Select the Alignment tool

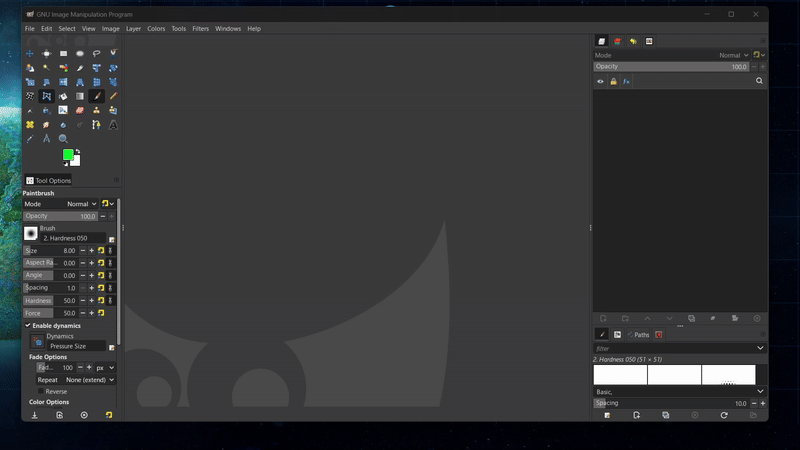[x=46, y=54]
